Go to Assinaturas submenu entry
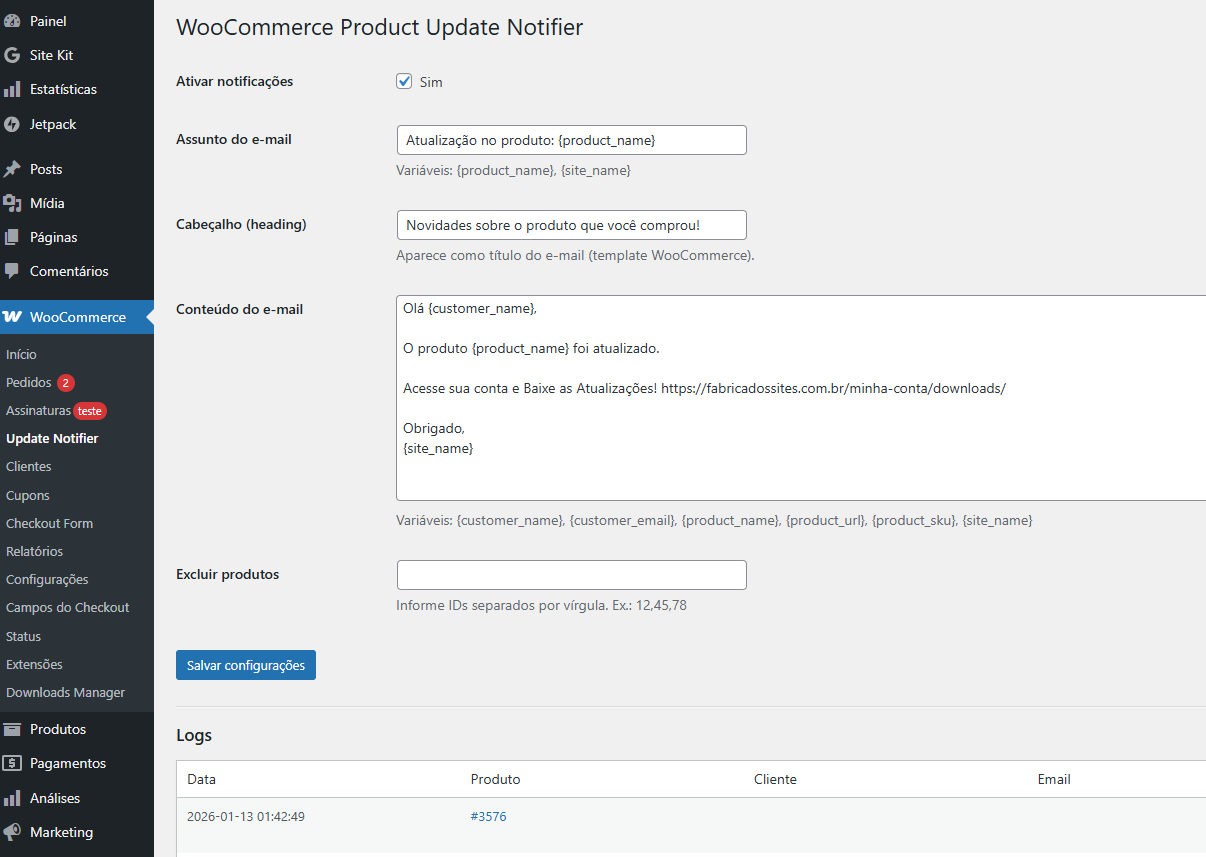Image resolution: width=1206 pixels, height=857 pixels. [38, 411]
